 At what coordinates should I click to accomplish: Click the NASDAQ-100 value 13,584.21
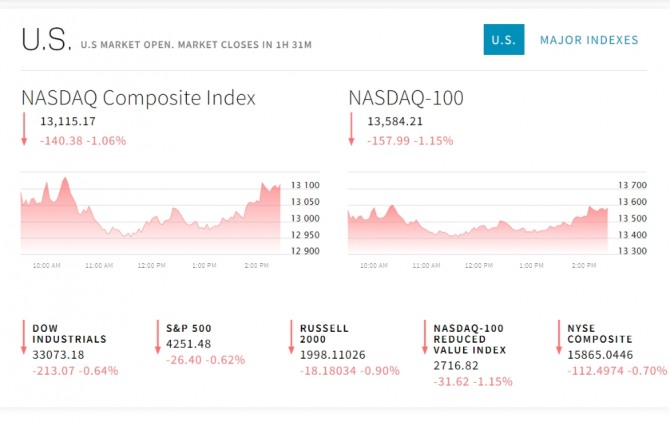(x=395, y=122)
